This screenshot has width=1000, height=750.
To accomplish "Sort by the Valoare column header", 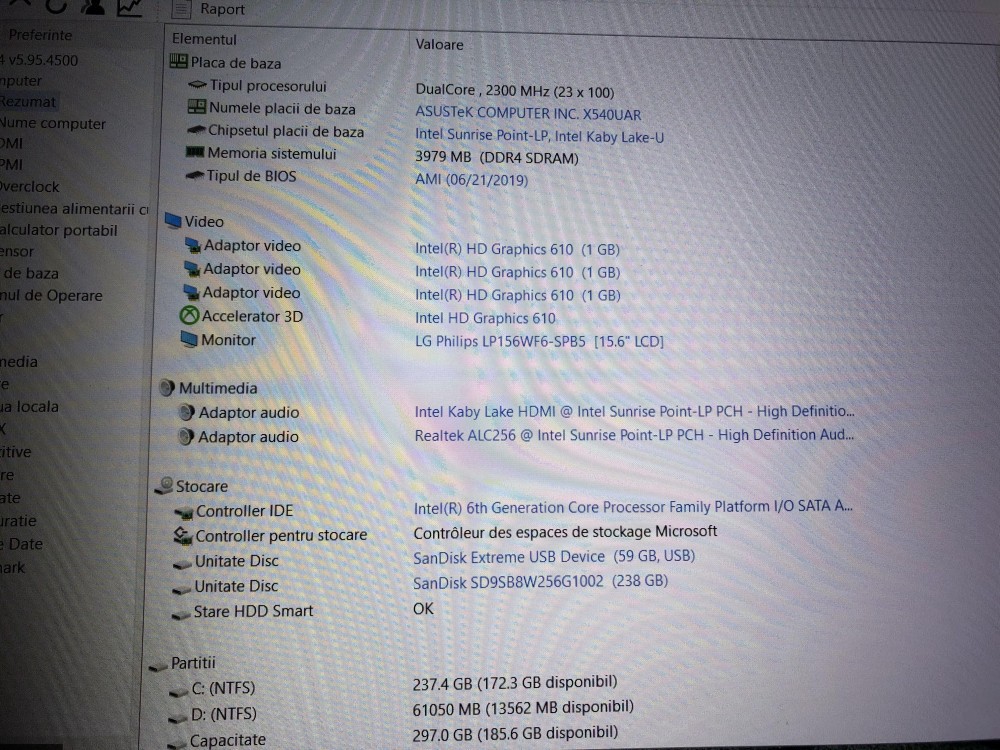I will pyautogui.click(x=439, y=45).
